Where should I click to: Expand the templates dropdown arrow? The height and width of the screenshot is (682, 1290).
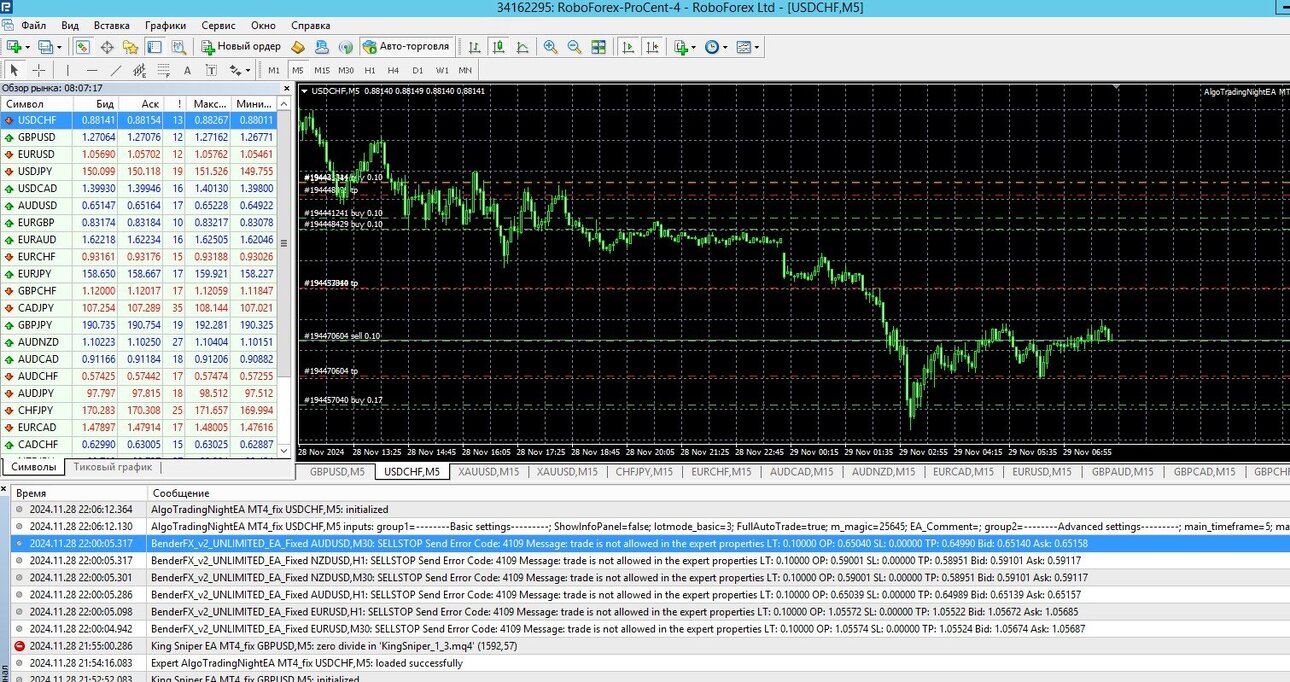pyautogui.click(x=757, y=47)
